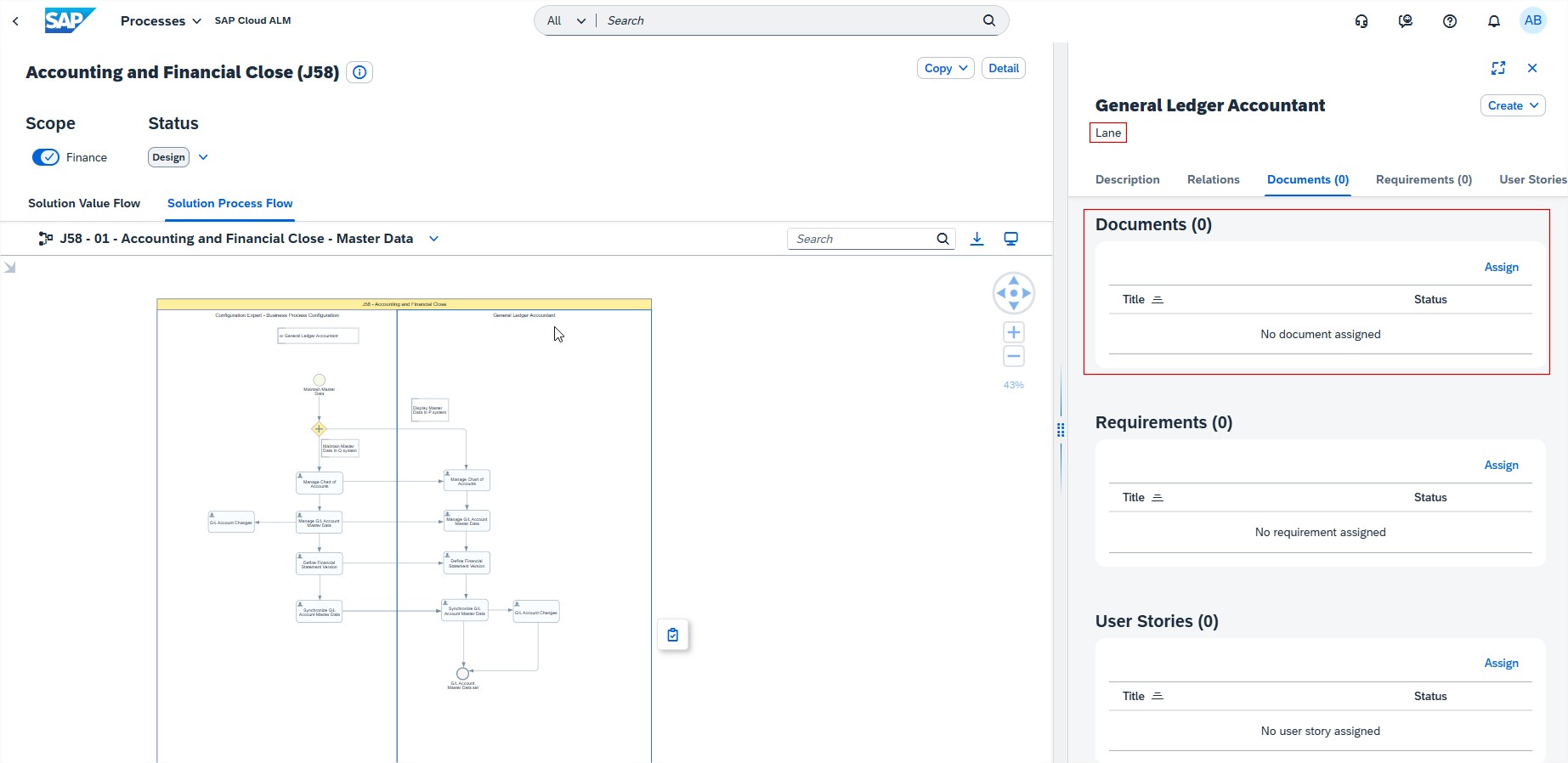
Task: Open the Create dropdown button
Action: [x=1512, y=105]
